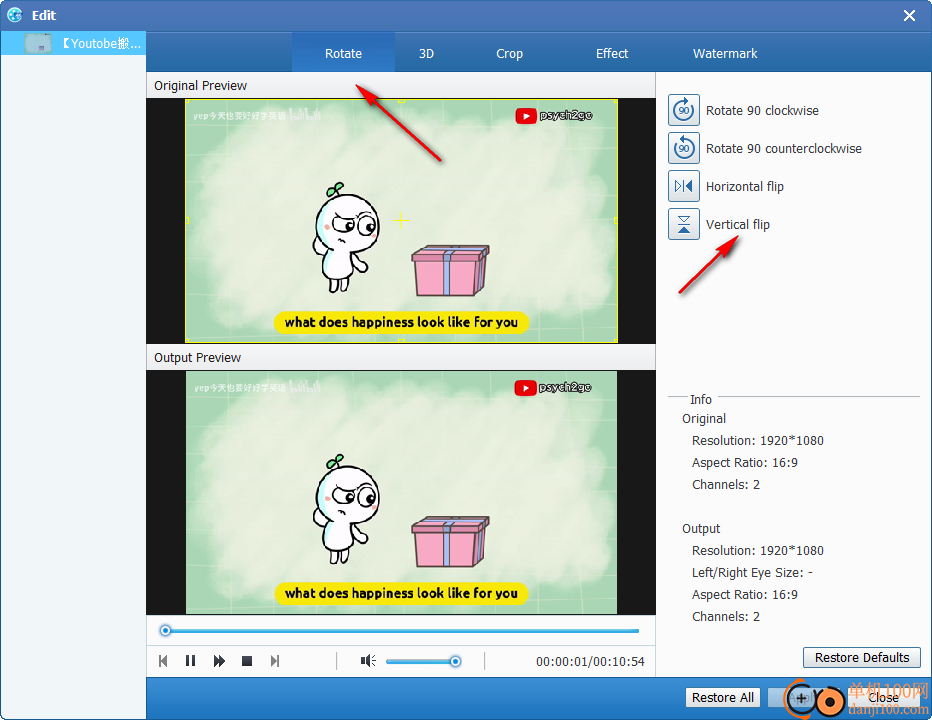Viewport: 932px width, 720px height.
Task: Select the Rotate 90 counterclockwise label
Action: [x=783, y=149]
